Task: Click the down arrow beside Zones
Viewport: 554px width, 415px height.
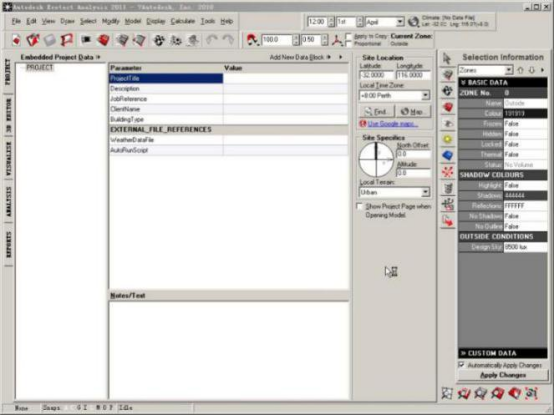Action: click(531, 70)
